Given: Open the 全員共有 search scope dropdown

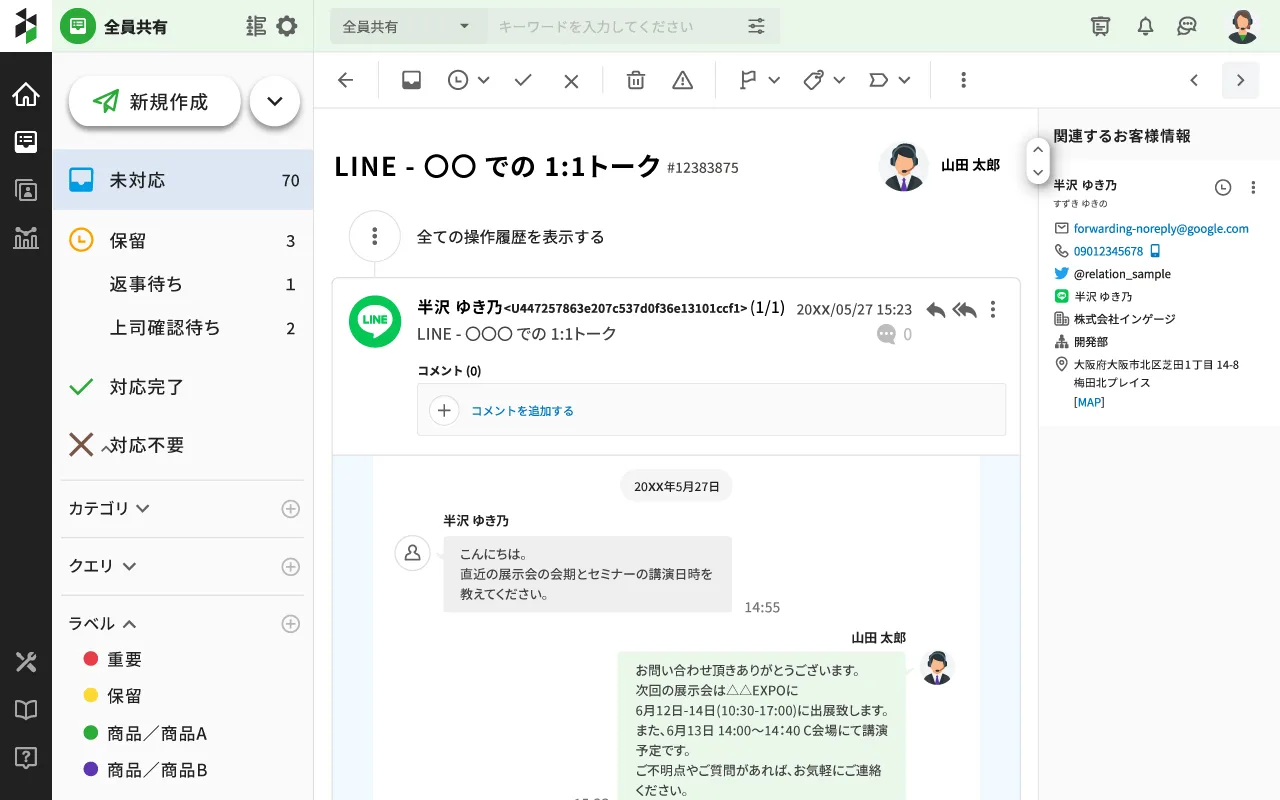Looking at the screenshot, I should 408,26.
